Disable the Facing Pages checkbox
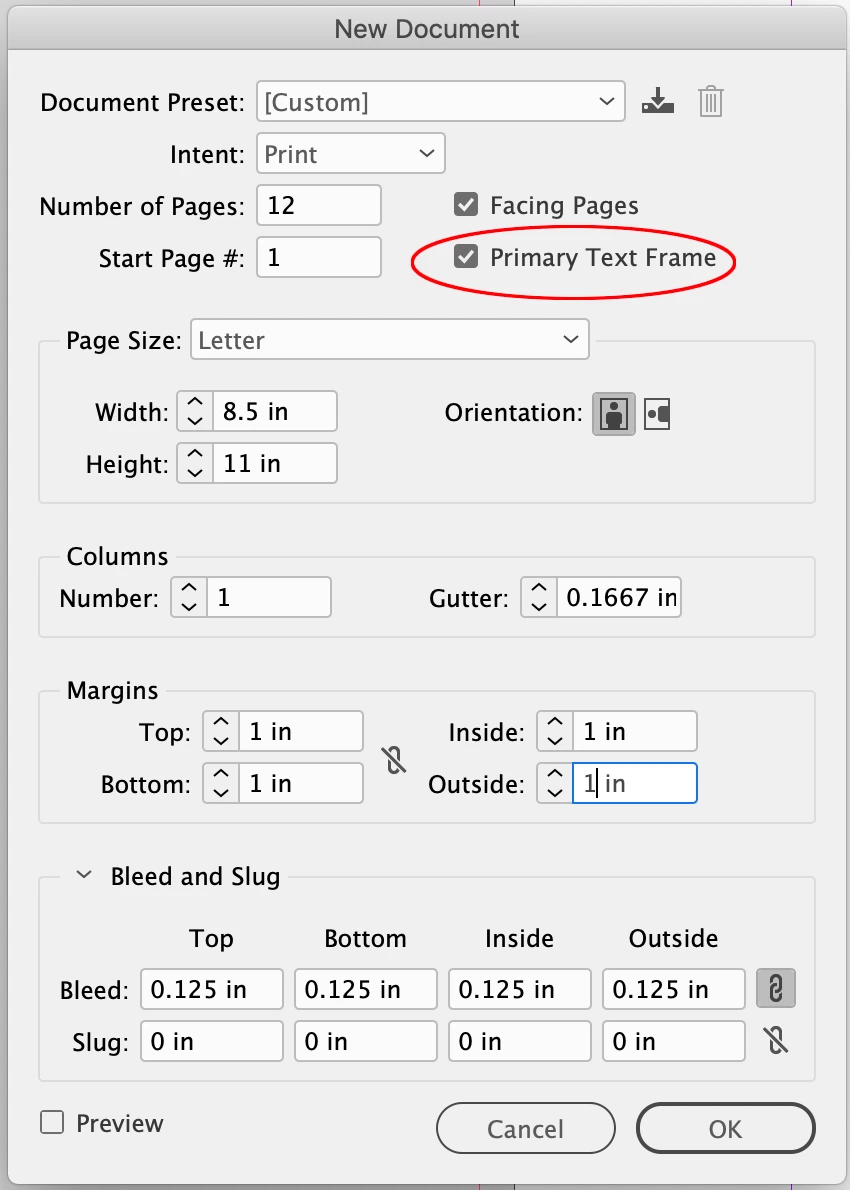Screen dimensions: 850x1190 [x=465, y=205]
